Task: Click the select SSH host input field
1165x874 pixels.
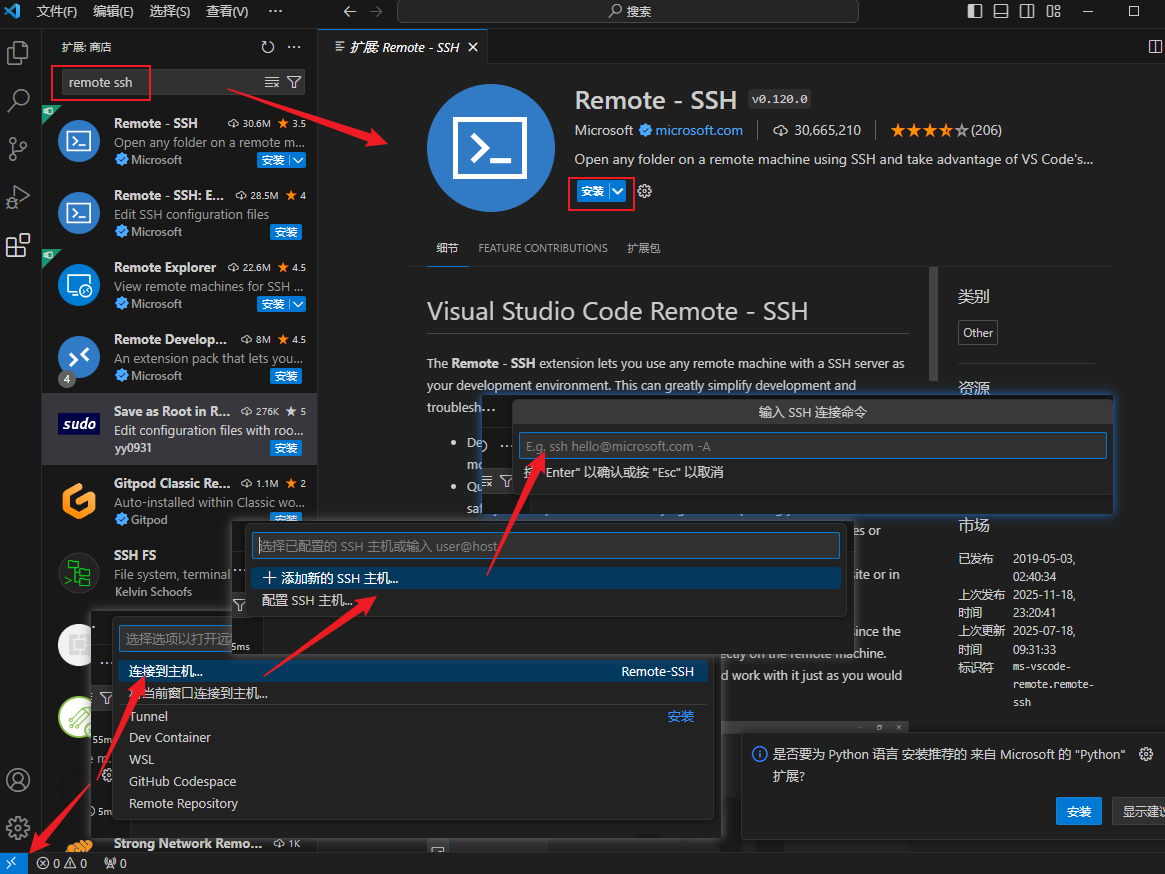Action: 545,546
